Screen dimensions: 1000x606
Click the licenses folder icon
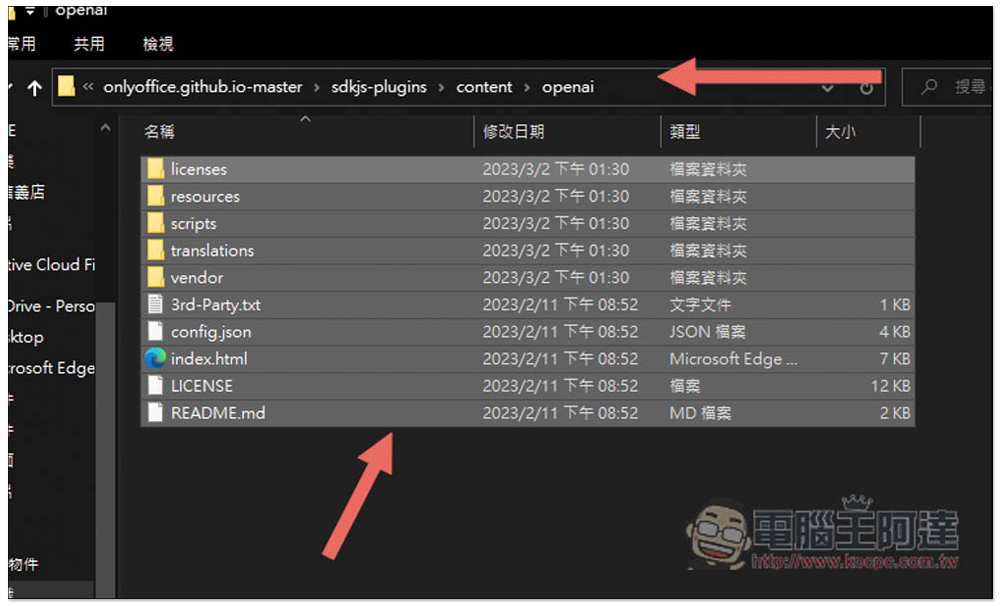pos(156,169)
